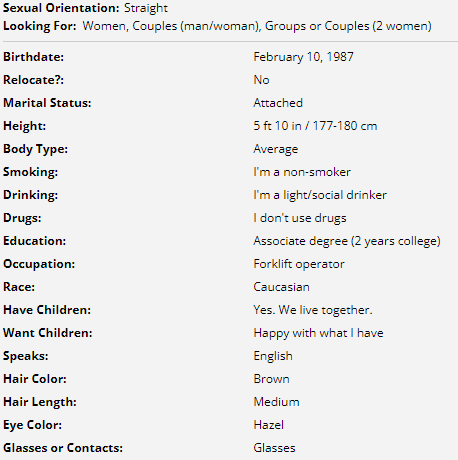This screenshot has width=458, height=460.
Task: Click the Attached marital status value
Action: coord(278,103)
